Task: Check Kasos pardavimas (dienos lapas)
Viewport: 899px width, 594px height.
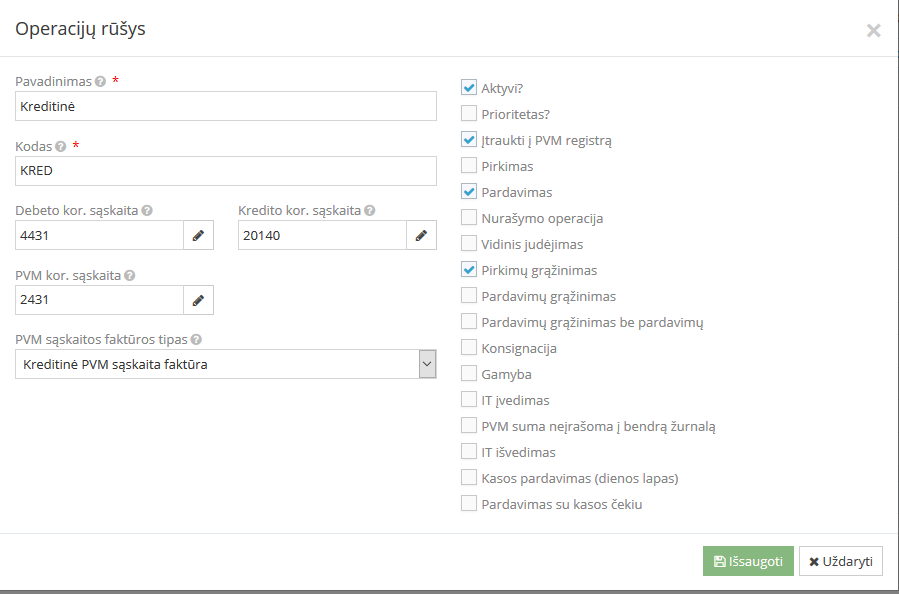Action: (468, 477)
